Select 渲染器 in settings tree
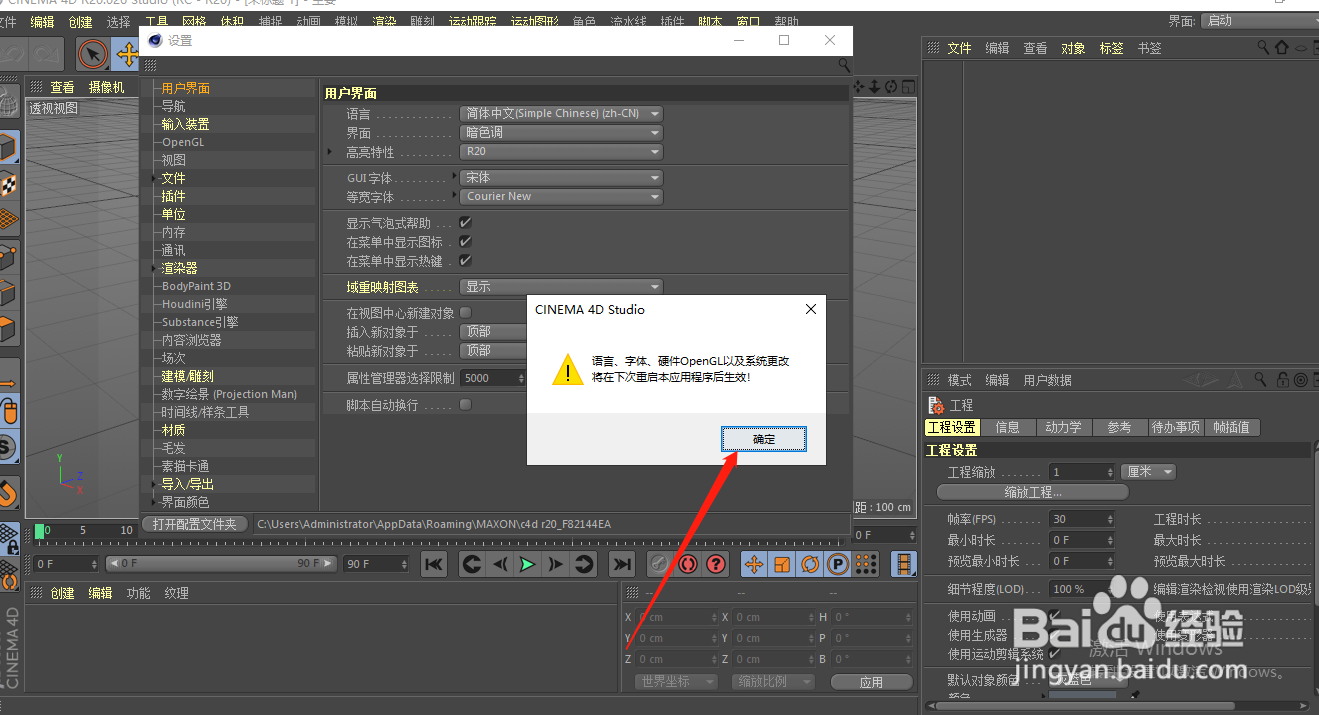The height and width of the screenshot is (715, 1319). point(180,268)
